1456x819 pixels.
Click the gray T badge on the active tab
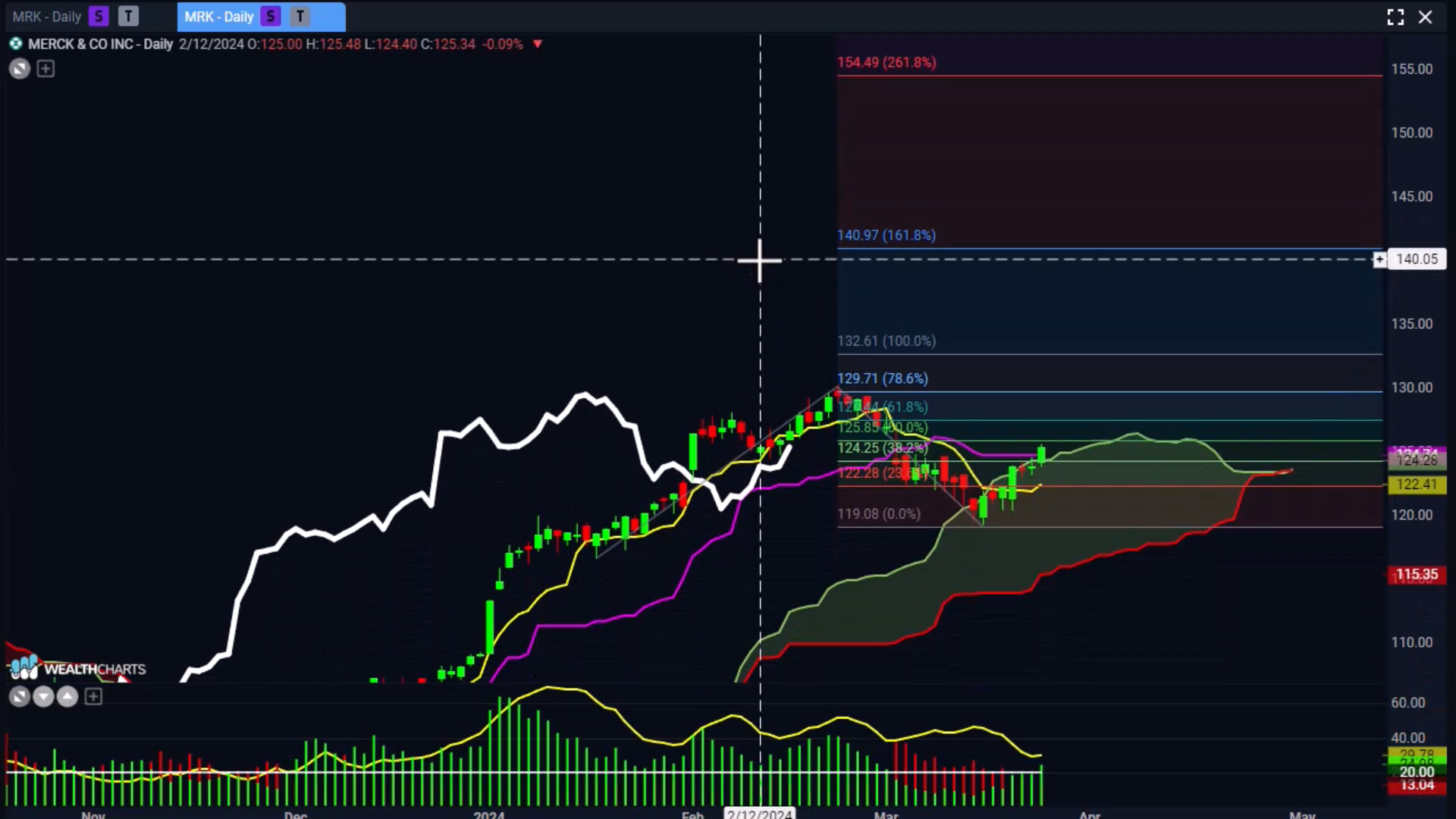click(x=300, y=17)
